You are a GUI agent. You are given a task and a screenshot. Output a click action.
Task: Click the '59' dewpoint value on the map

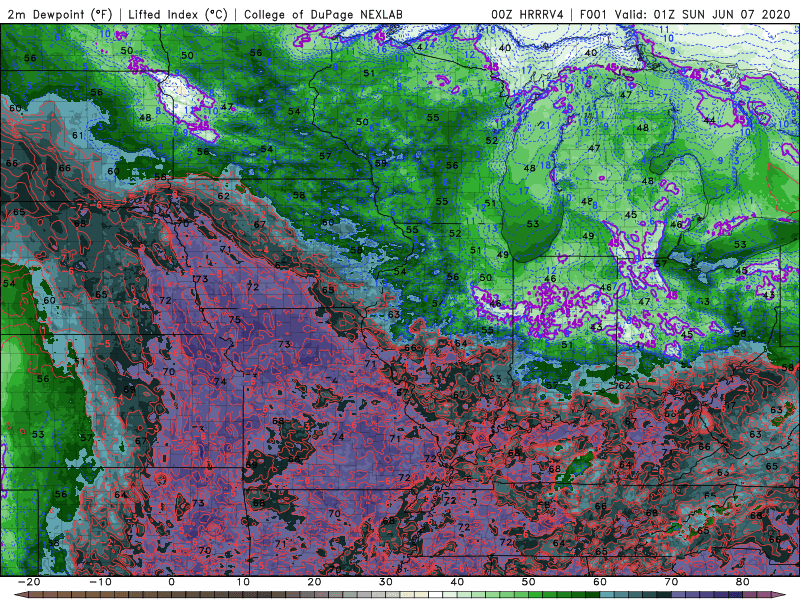[x=381, y=163]
